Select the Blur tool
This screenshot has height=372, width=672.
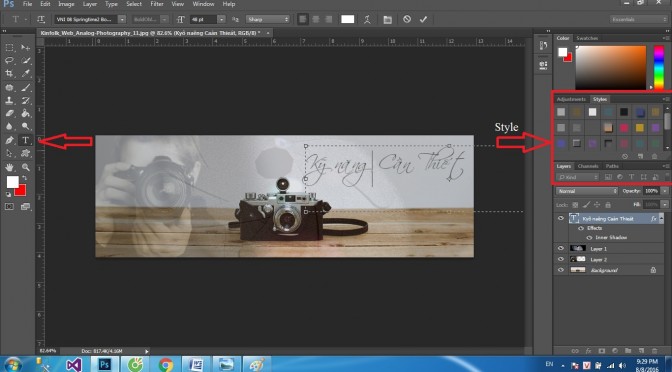tap(9, 126)
